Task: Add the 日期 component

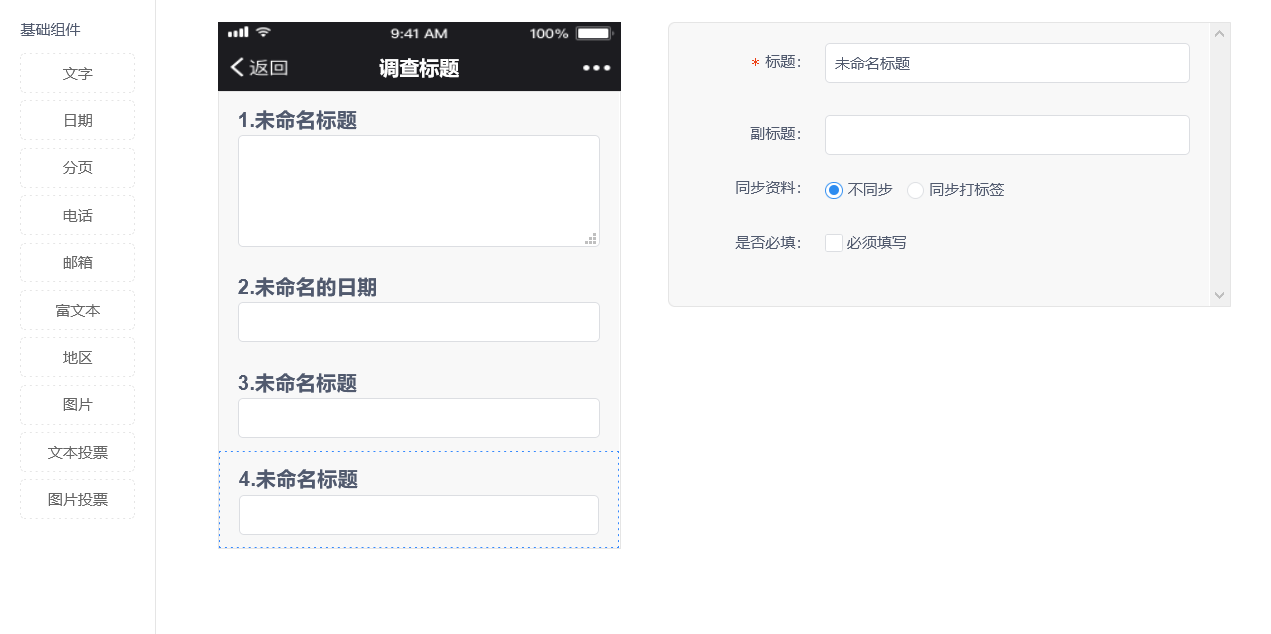Action: pos(77,120)
